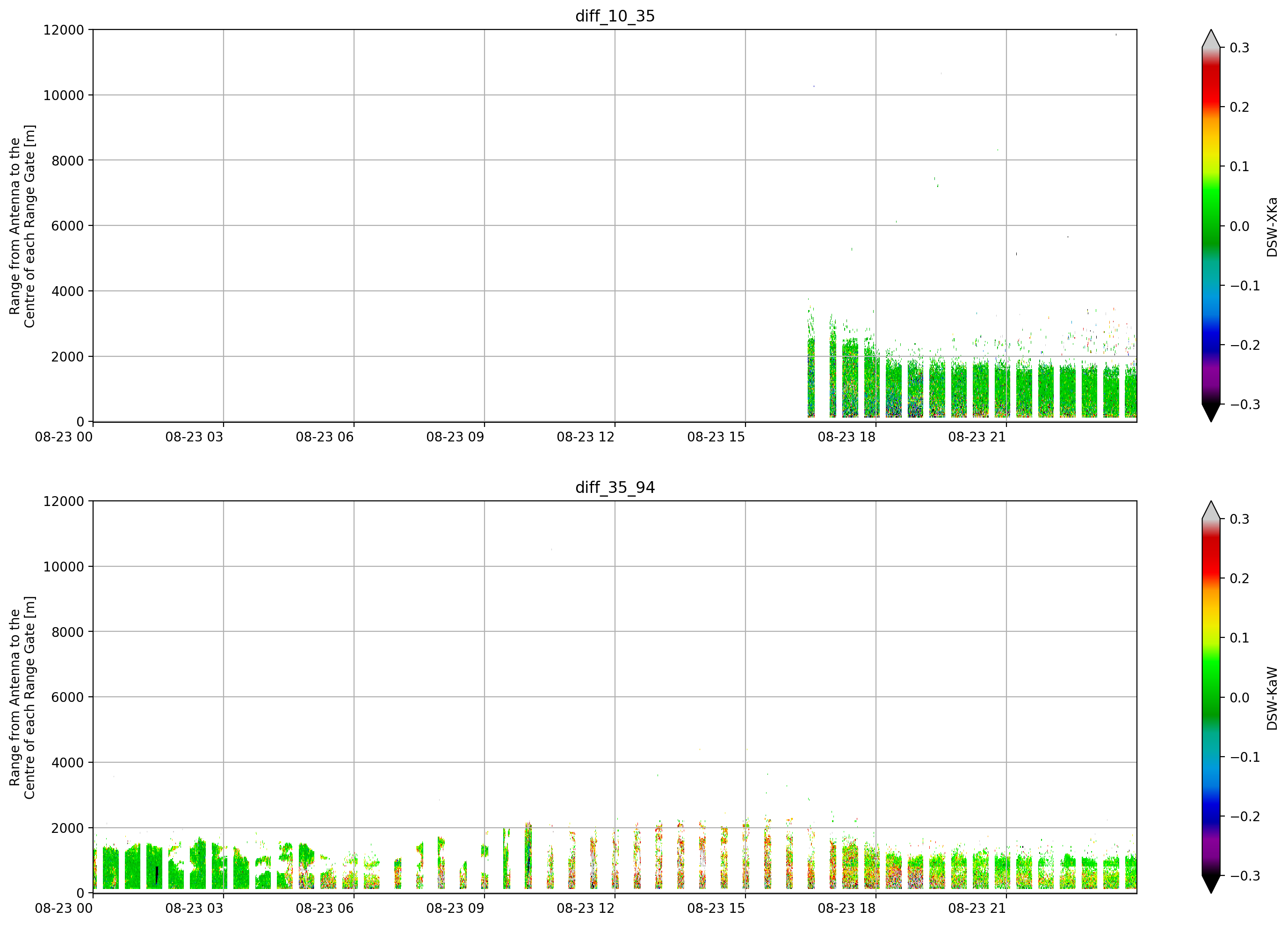
Task: Click '08-23 09' x-tick under diff_35_94 plot
Action: tap(456, 908)
